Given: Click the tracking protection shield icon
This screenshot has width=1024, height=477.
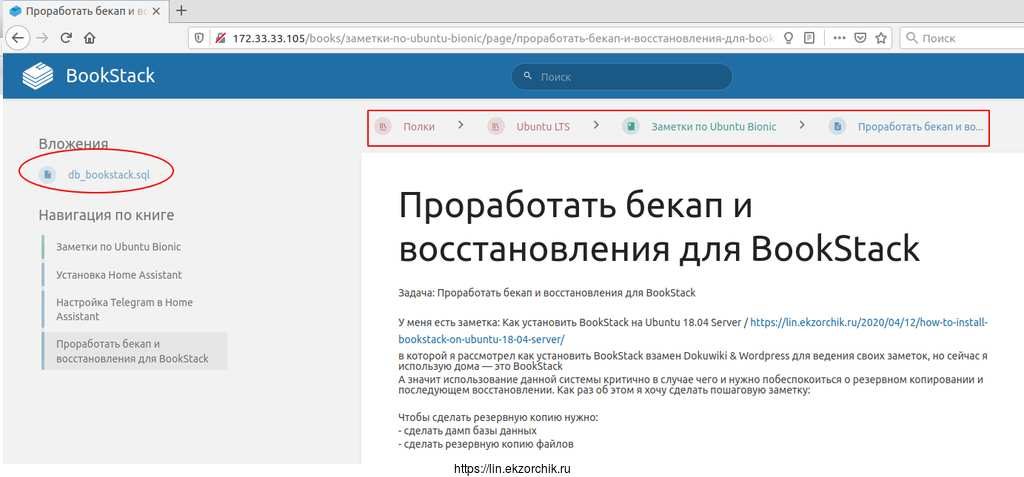Looking at the screenshot, I should click(199, 38).
